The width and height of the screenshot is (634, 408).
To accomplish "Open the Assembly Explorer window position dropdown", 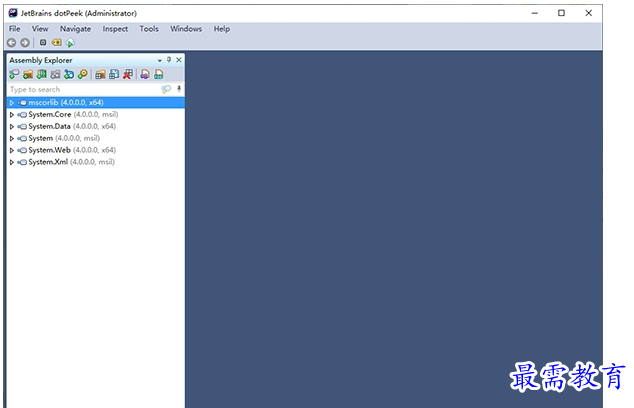I will point(160,60).
